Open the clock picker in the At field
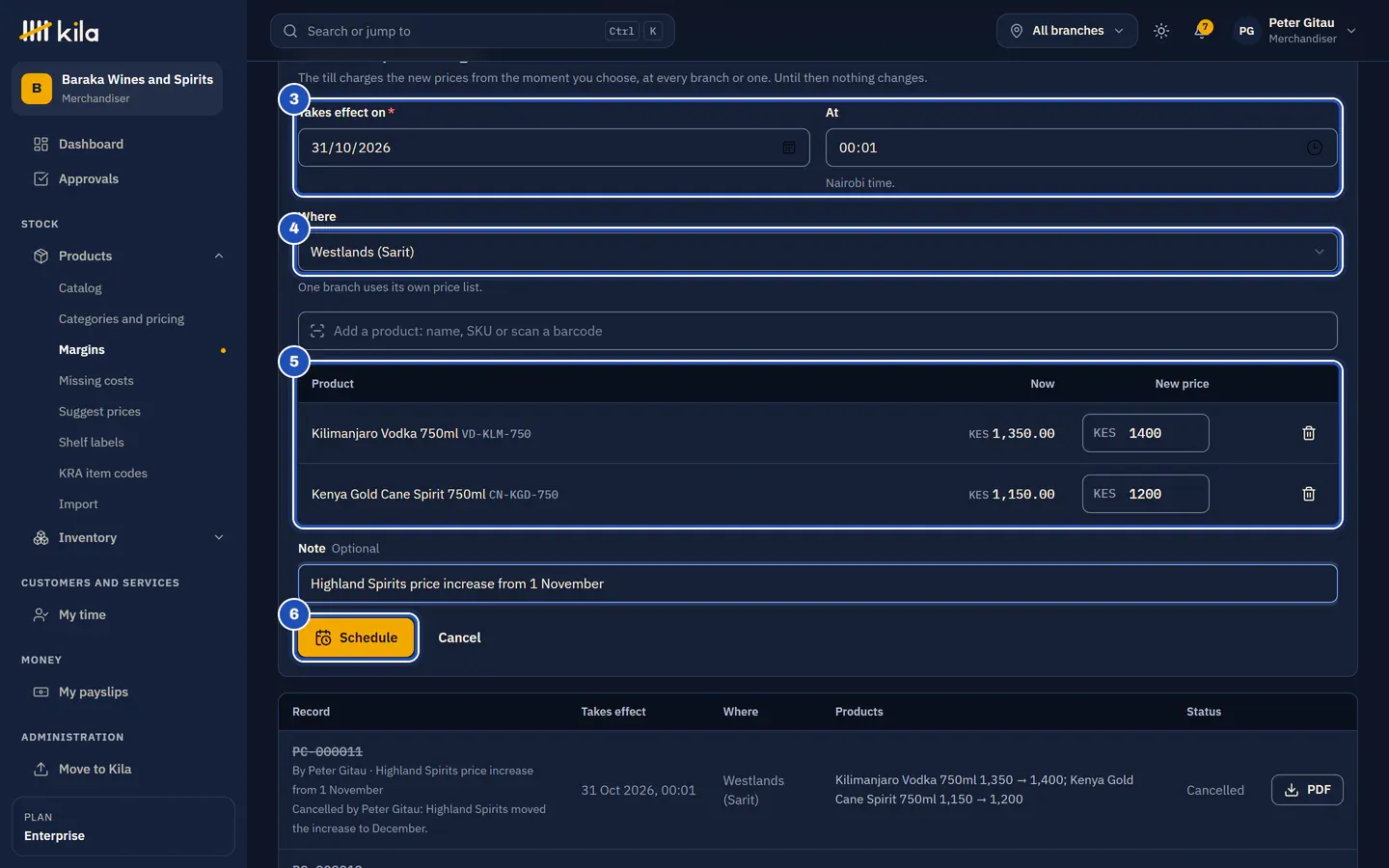The image size is (1389, 868). click(1315, 148)
